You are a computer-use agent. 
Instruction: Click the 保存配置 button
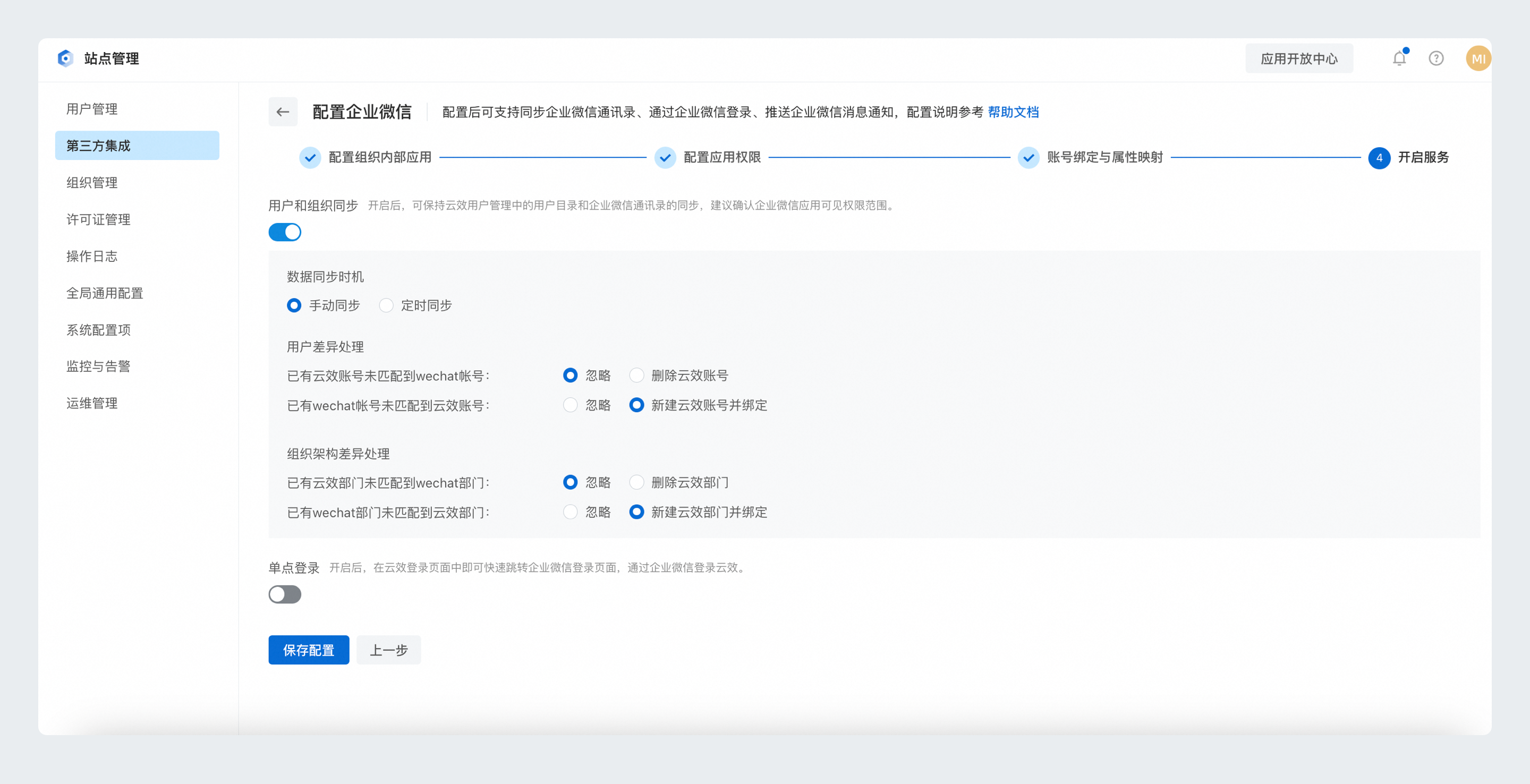click(309, 650)
